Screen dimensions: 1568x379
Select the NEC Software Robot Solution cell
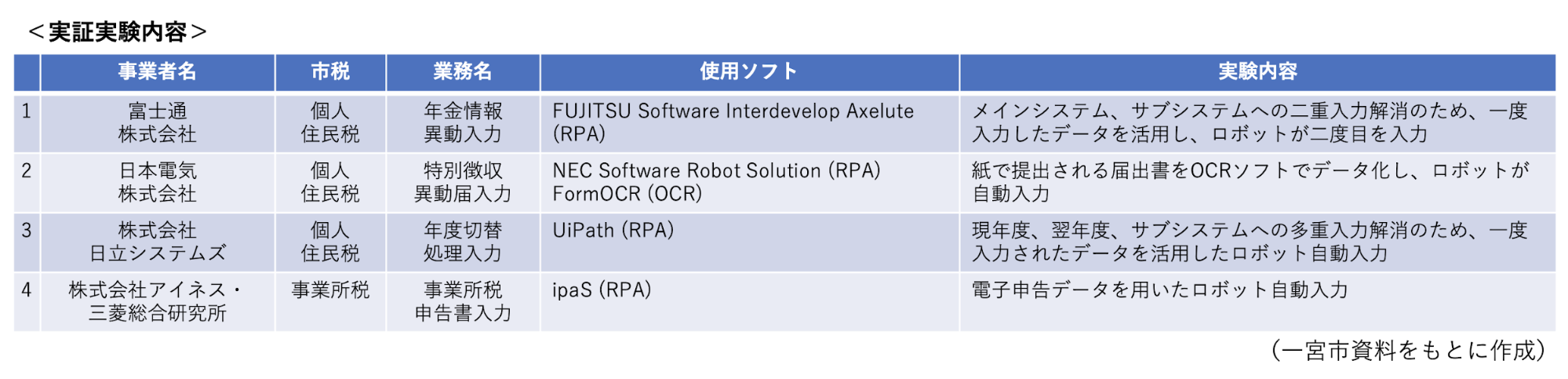tap(749, 183)
